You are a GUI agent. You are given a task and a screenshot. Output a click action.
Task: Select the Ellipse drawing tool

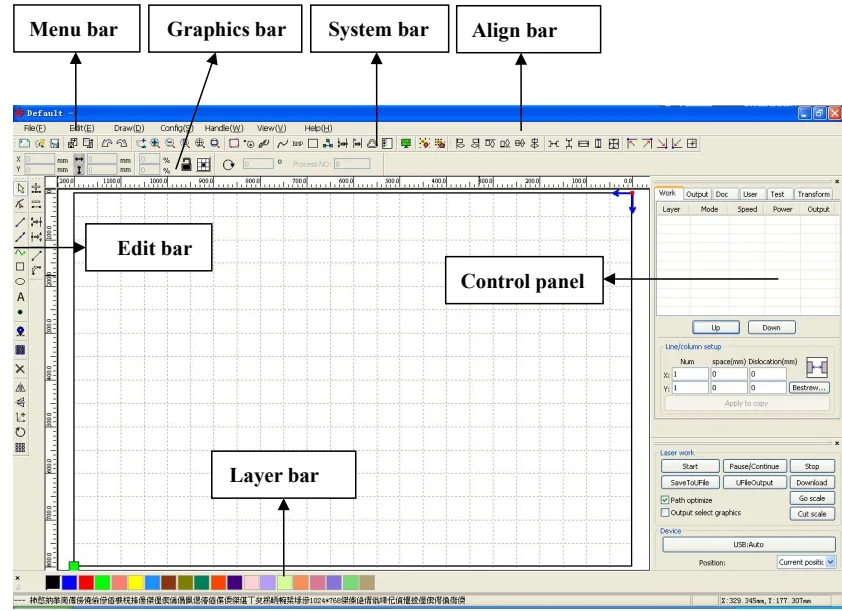[x=20, y=281]
